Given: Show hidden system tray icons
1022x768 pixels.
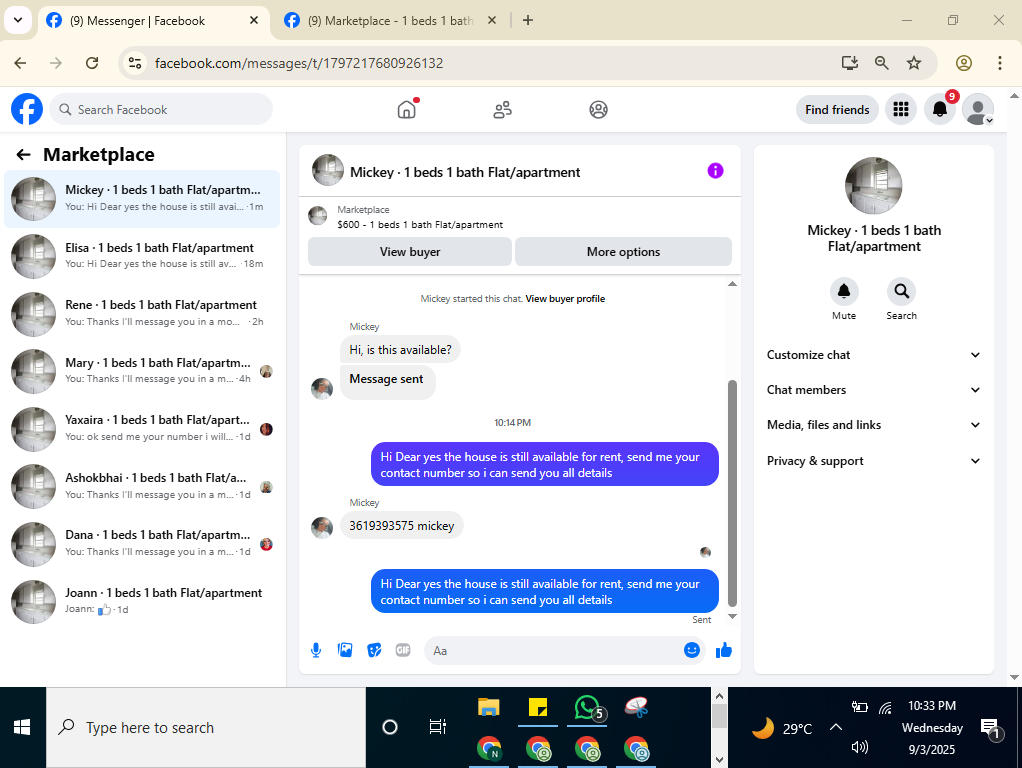Looking at the screenshot, I should 836,727.
